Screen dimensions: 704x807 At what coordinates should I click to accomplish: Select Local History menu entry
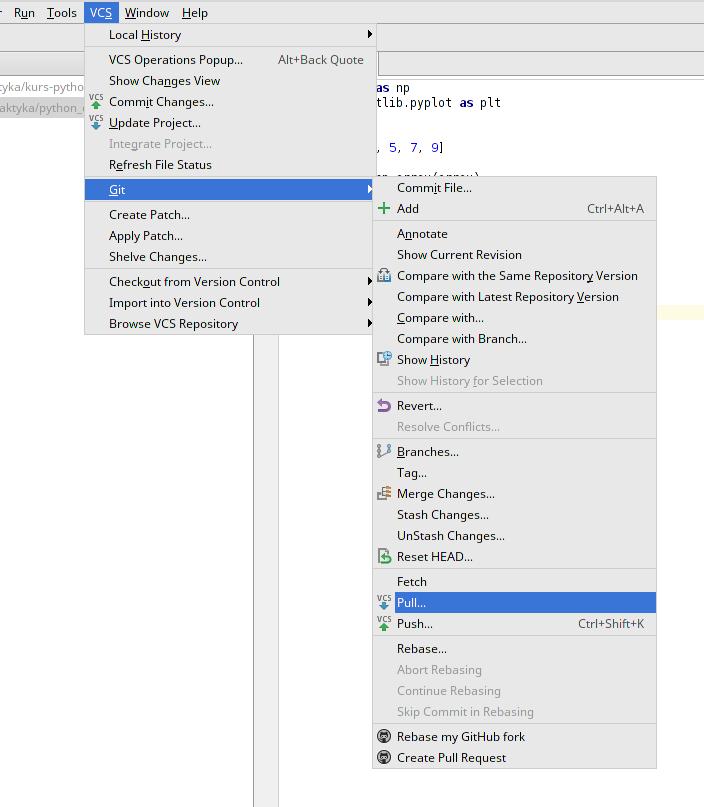point(230,34)
